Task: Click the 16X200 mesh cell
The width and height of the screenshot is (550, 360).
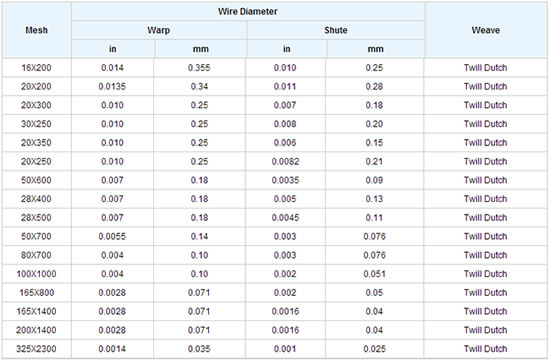Action: point(36,68)
